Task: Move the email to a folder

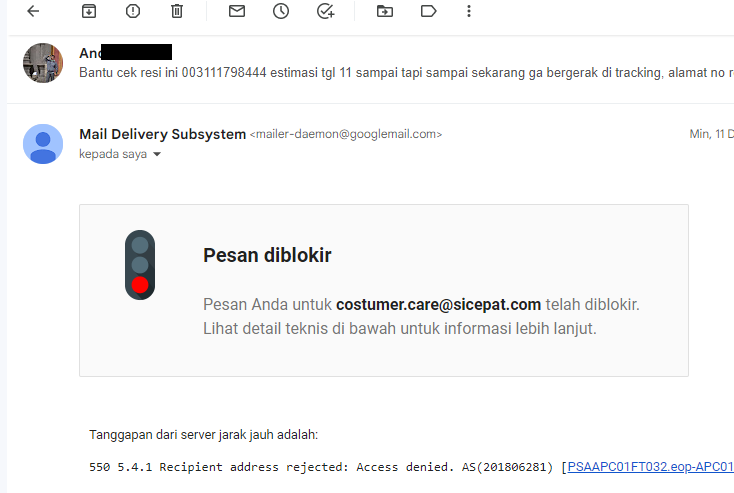Action: [x=385, y=11]
